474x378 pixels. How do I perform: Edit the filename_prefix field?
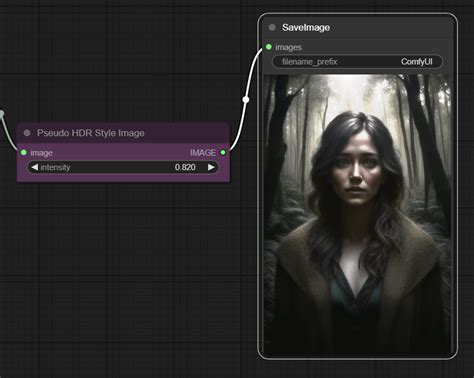coord(357,62)
